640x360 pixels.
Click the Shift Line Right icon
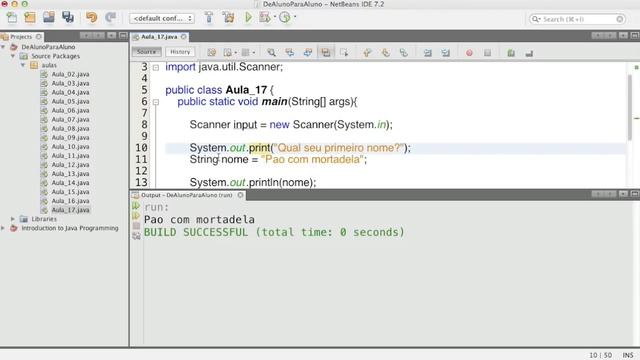click(445, 53)
